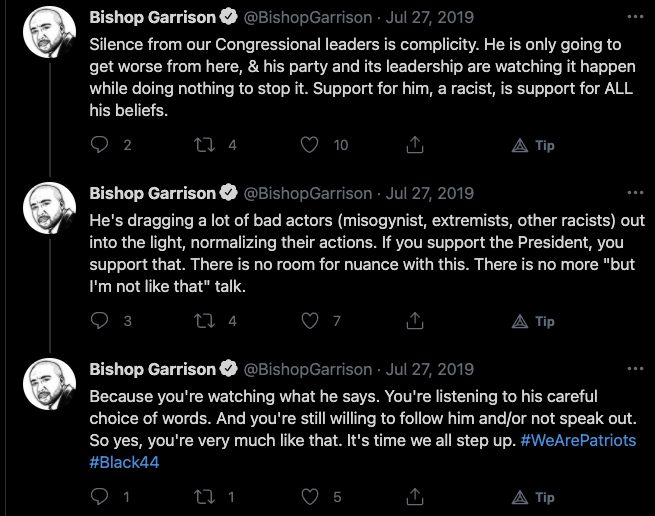Viewport: 655px width, 516px height.
Task: Reply to the tweet with #WeArePatriots hashtag
Action: 99,497
